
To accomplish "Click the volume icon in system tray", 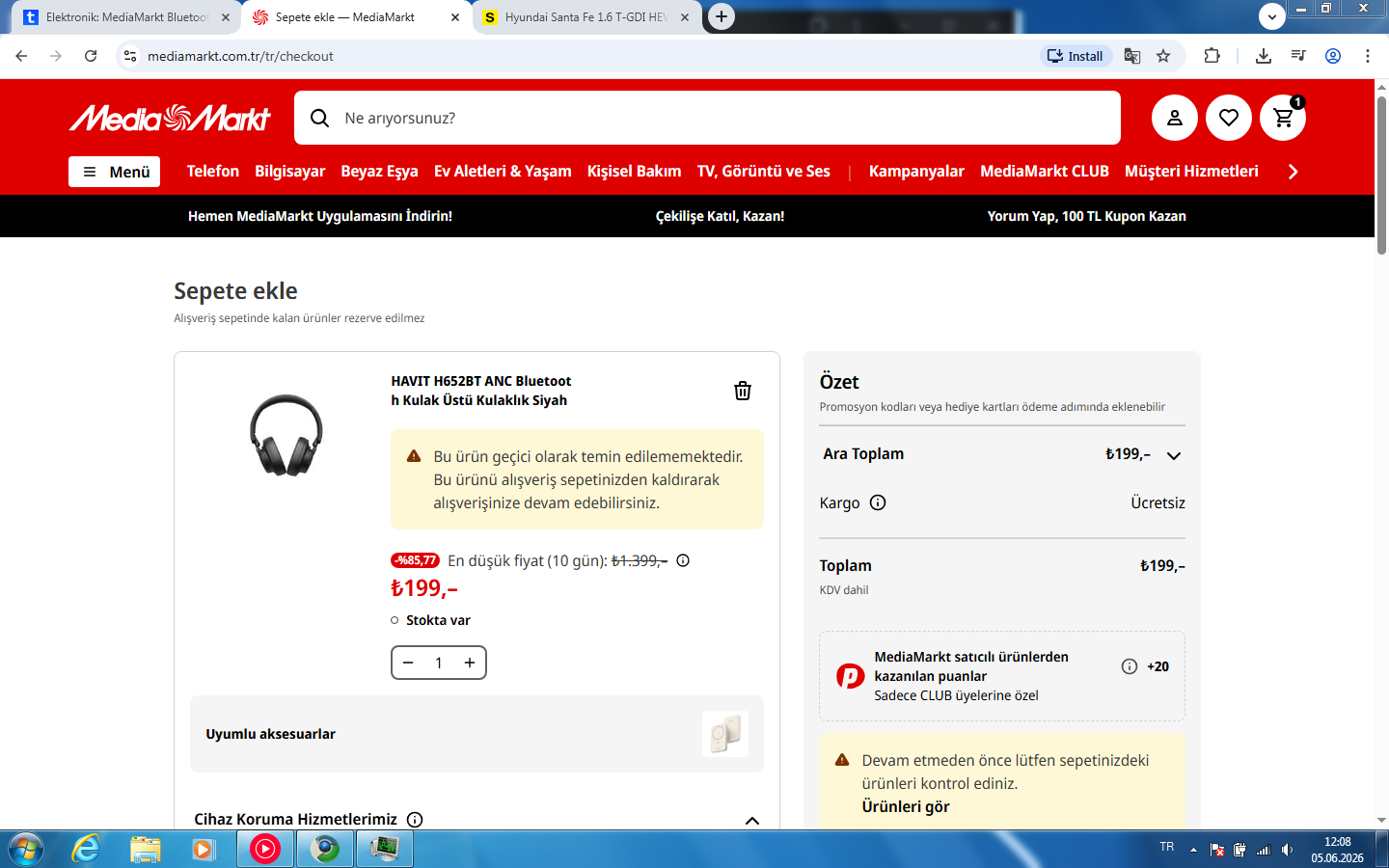I will (x=1288, y=850).
